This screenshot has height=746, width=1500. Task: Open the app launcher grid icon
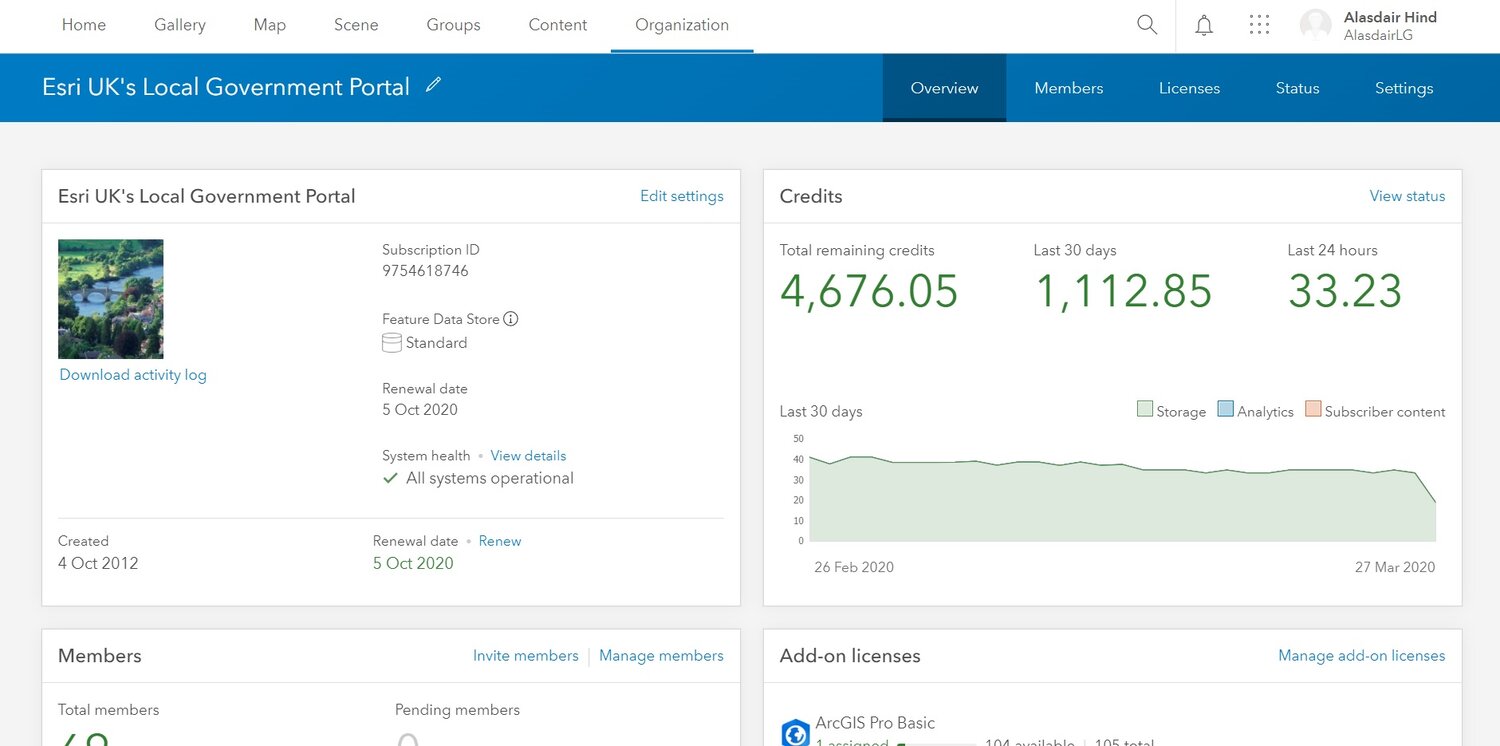point(1260,25)
